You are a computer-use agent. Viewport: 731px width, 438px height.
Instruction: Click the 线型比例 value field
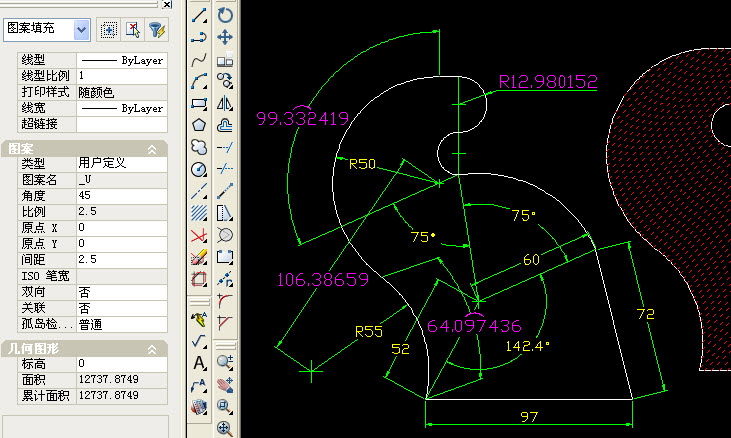point(122,76)
